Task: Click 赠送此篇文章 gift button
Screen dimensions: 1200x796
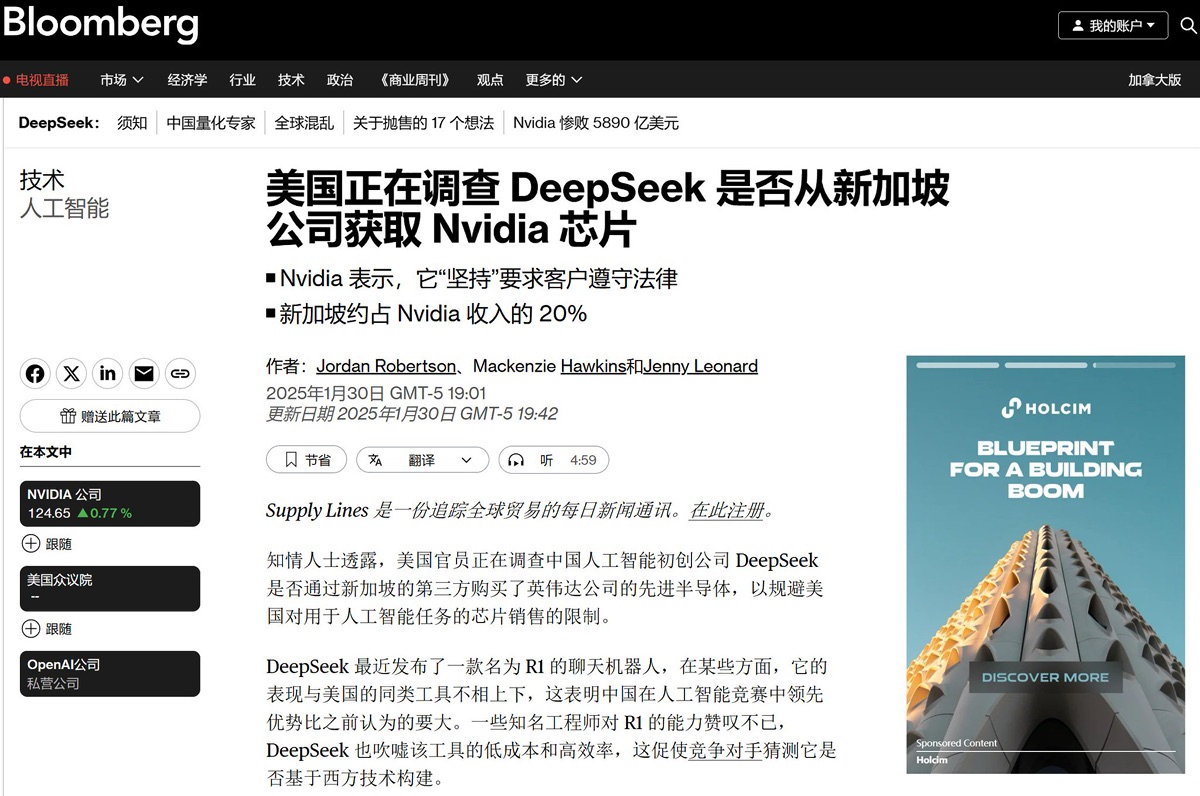Action: pos(110,416)
